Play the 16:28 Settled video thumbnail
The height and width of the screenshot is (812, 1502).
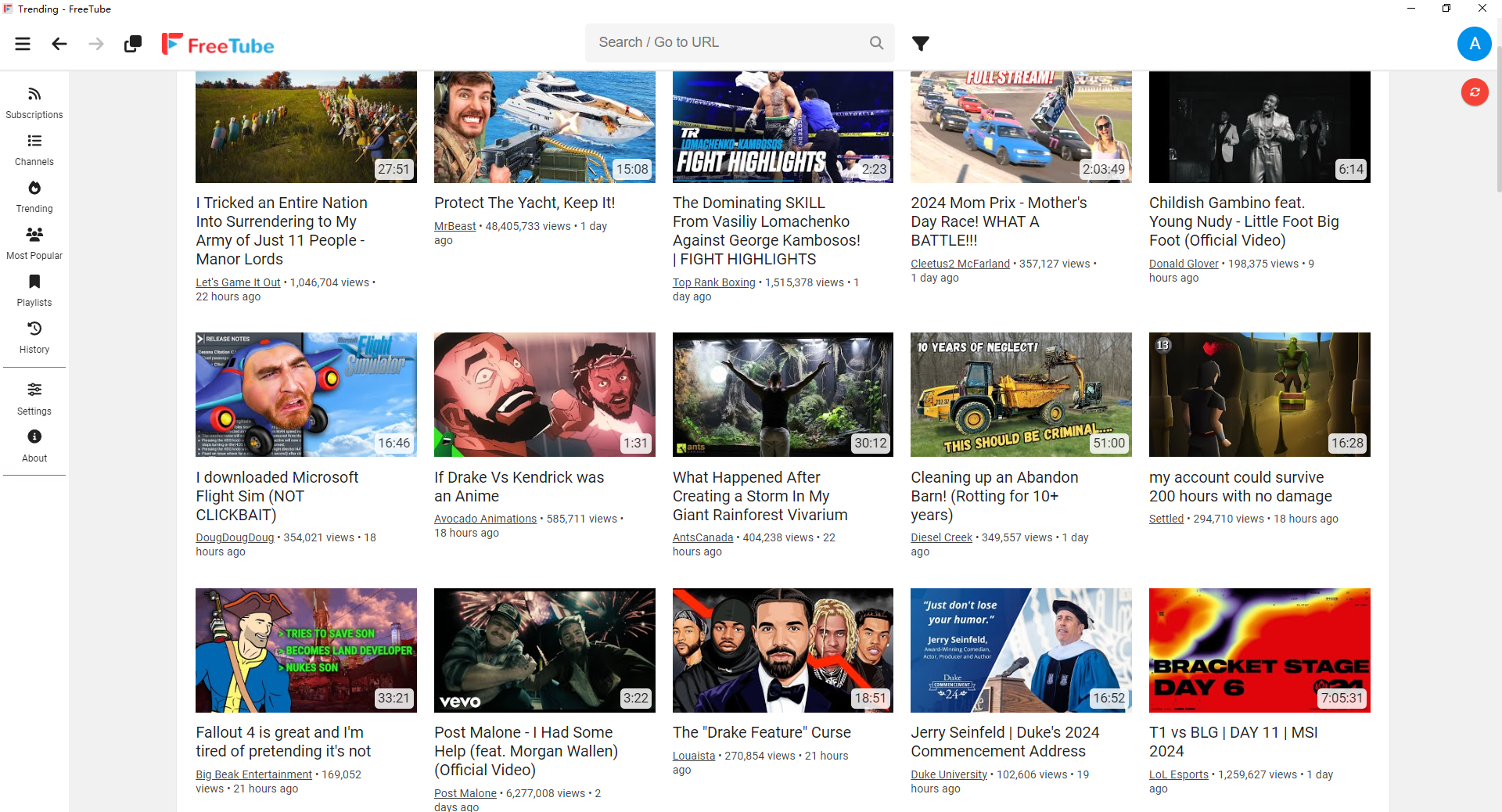[x=1259, y=394]
